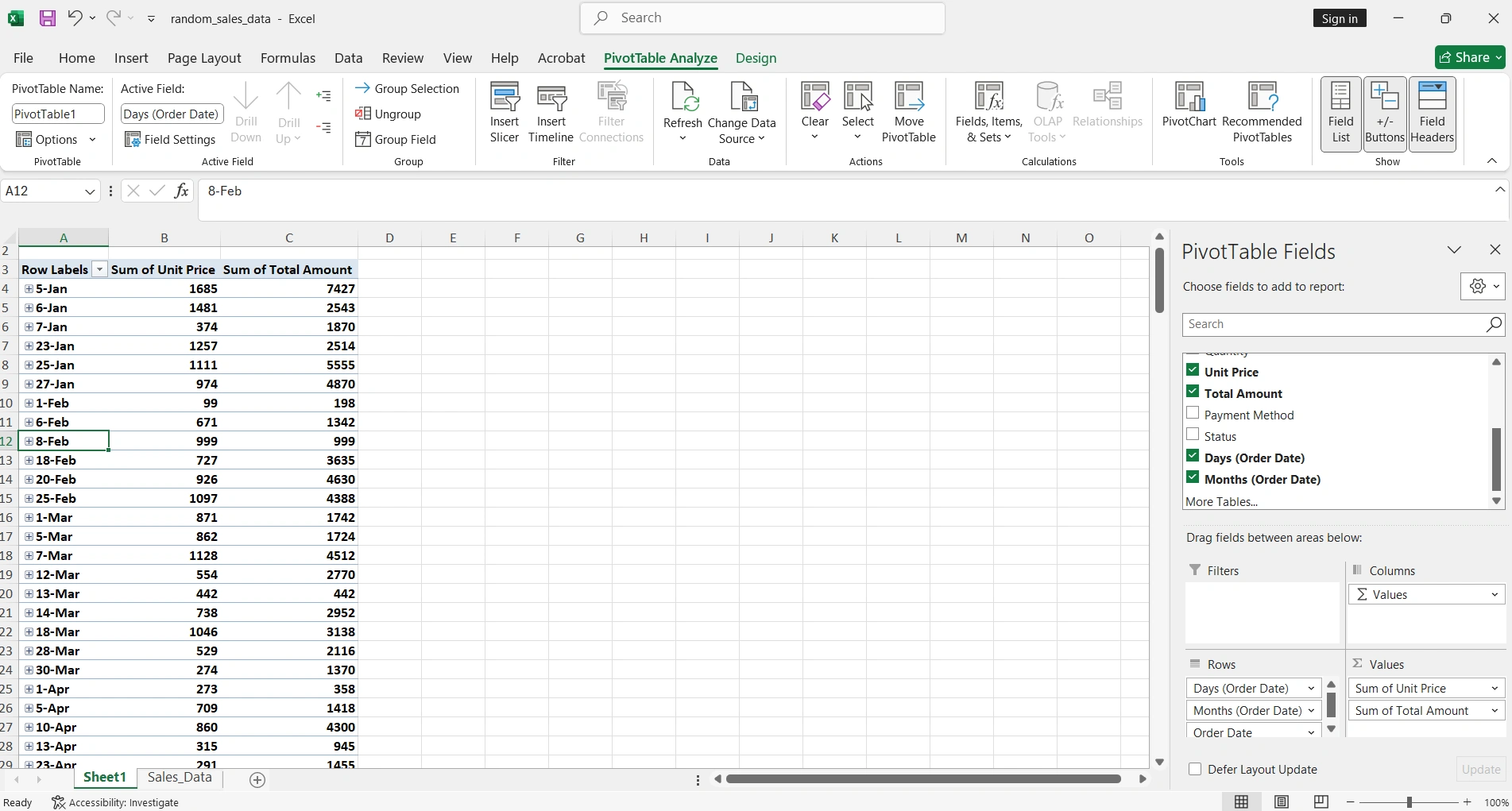
Task: Open the Sum of Unit Price dropdown
Action: [1493, 688]
